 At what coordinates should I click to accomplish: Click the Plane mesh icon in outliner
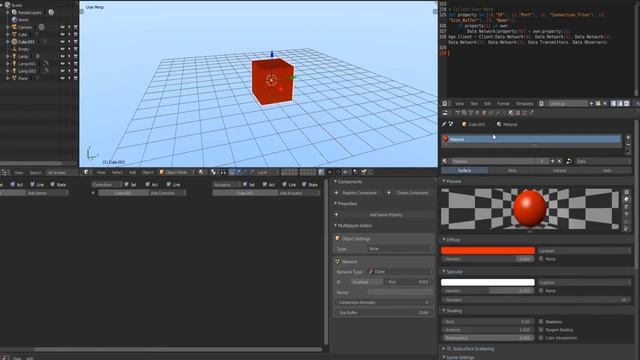click(x=14, y=78)
